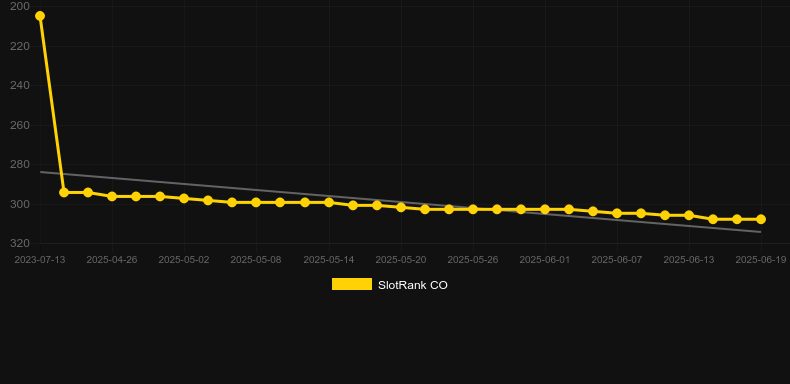Click the y-axis value 260
Image resolution: width=790 pixels, height=384 pixels.
pos(20,125)
